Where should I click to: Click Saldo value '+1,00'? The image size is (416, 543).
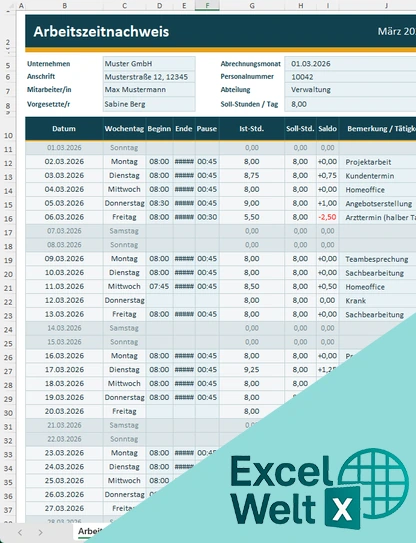coord(327,203)
